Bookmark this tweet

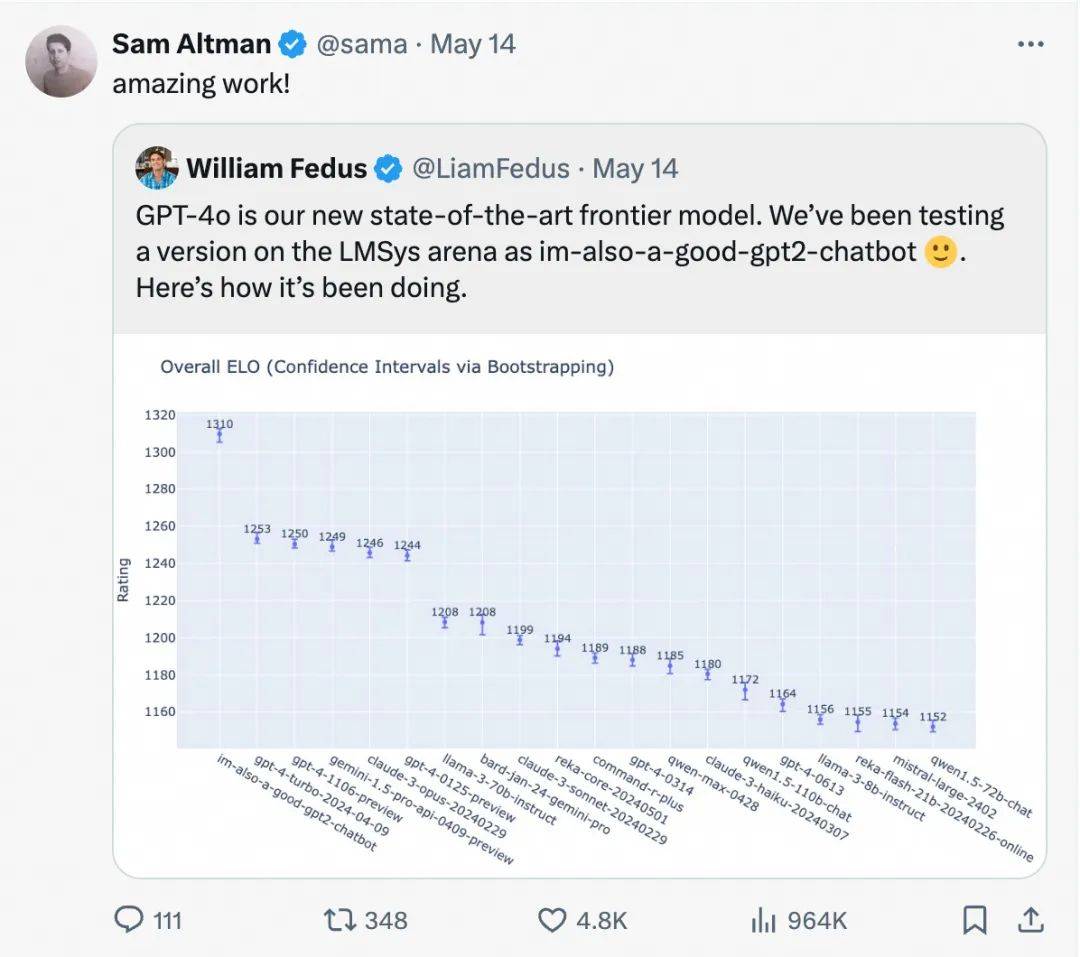975,920
